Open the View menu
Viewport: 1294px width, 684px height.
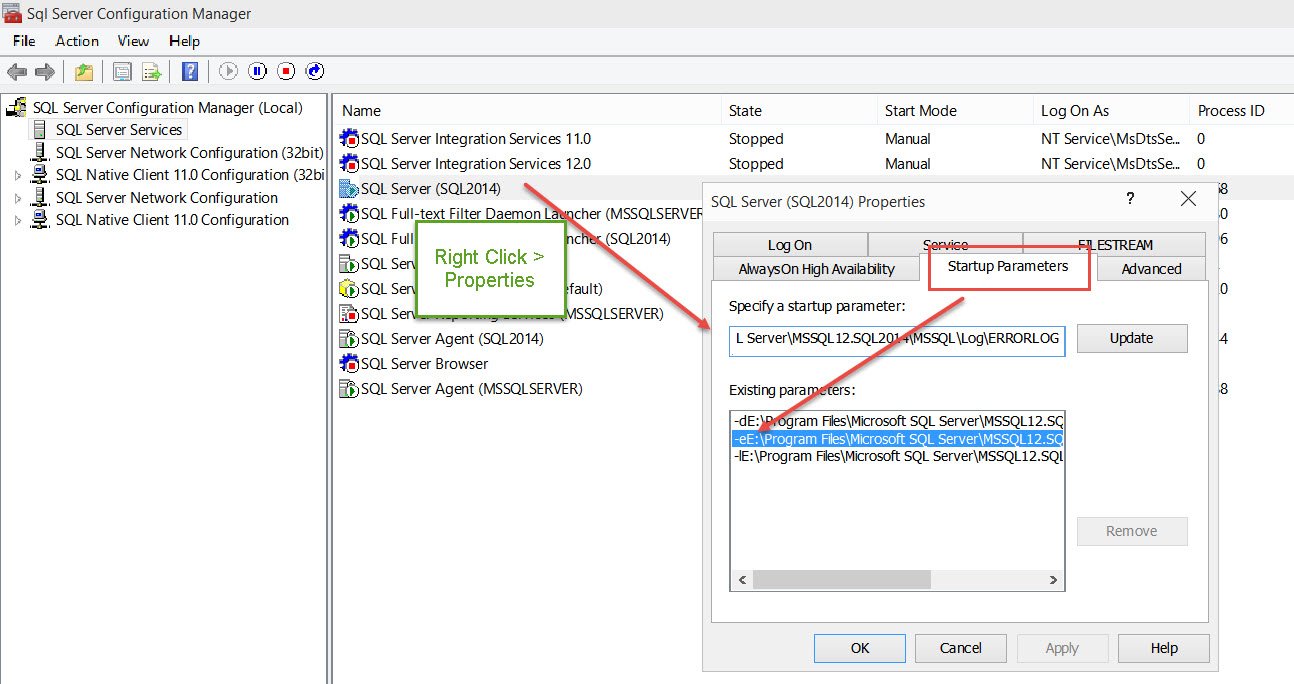pos(133,41)
